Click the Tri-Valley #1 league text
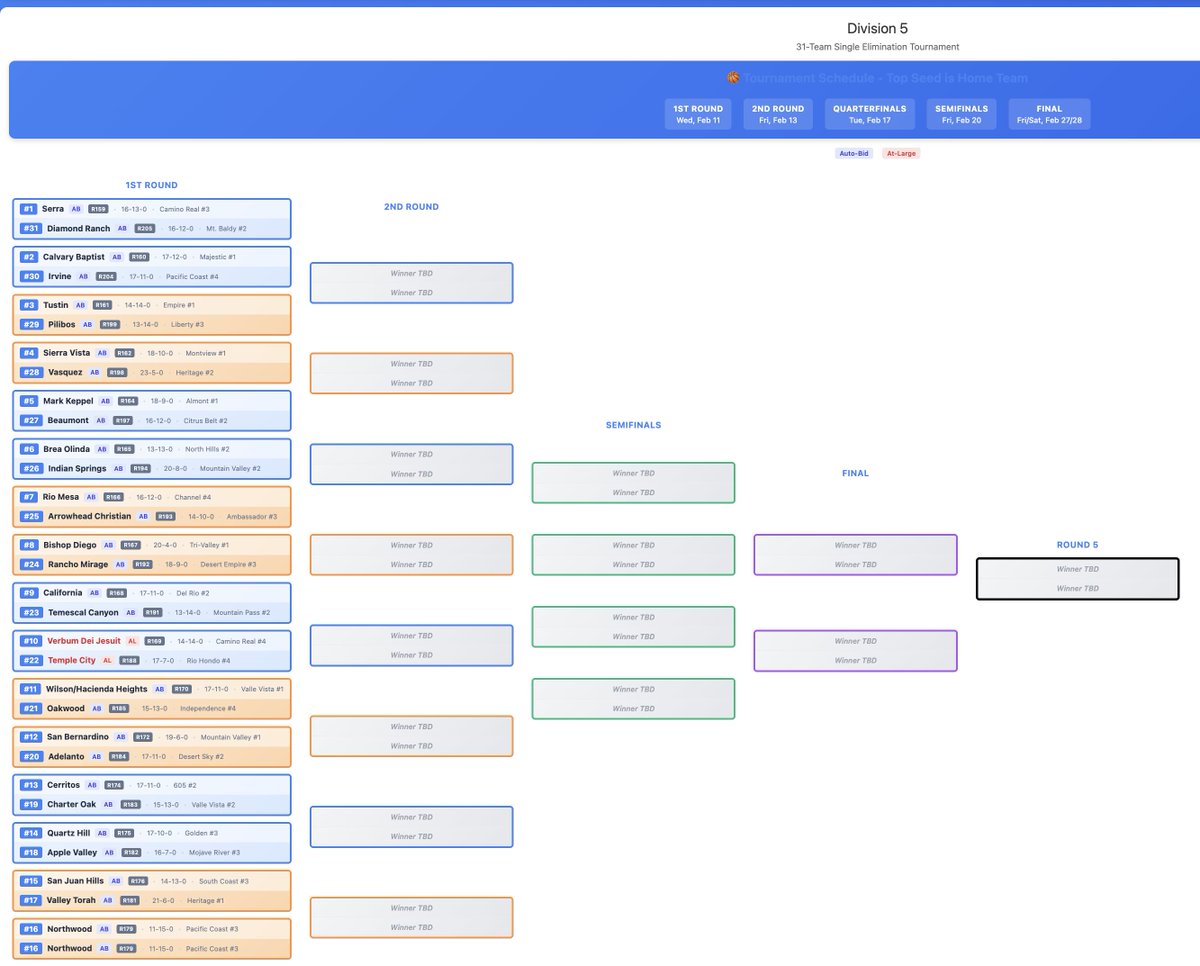Screen dimensions: 1200x966 click(209, 545)
